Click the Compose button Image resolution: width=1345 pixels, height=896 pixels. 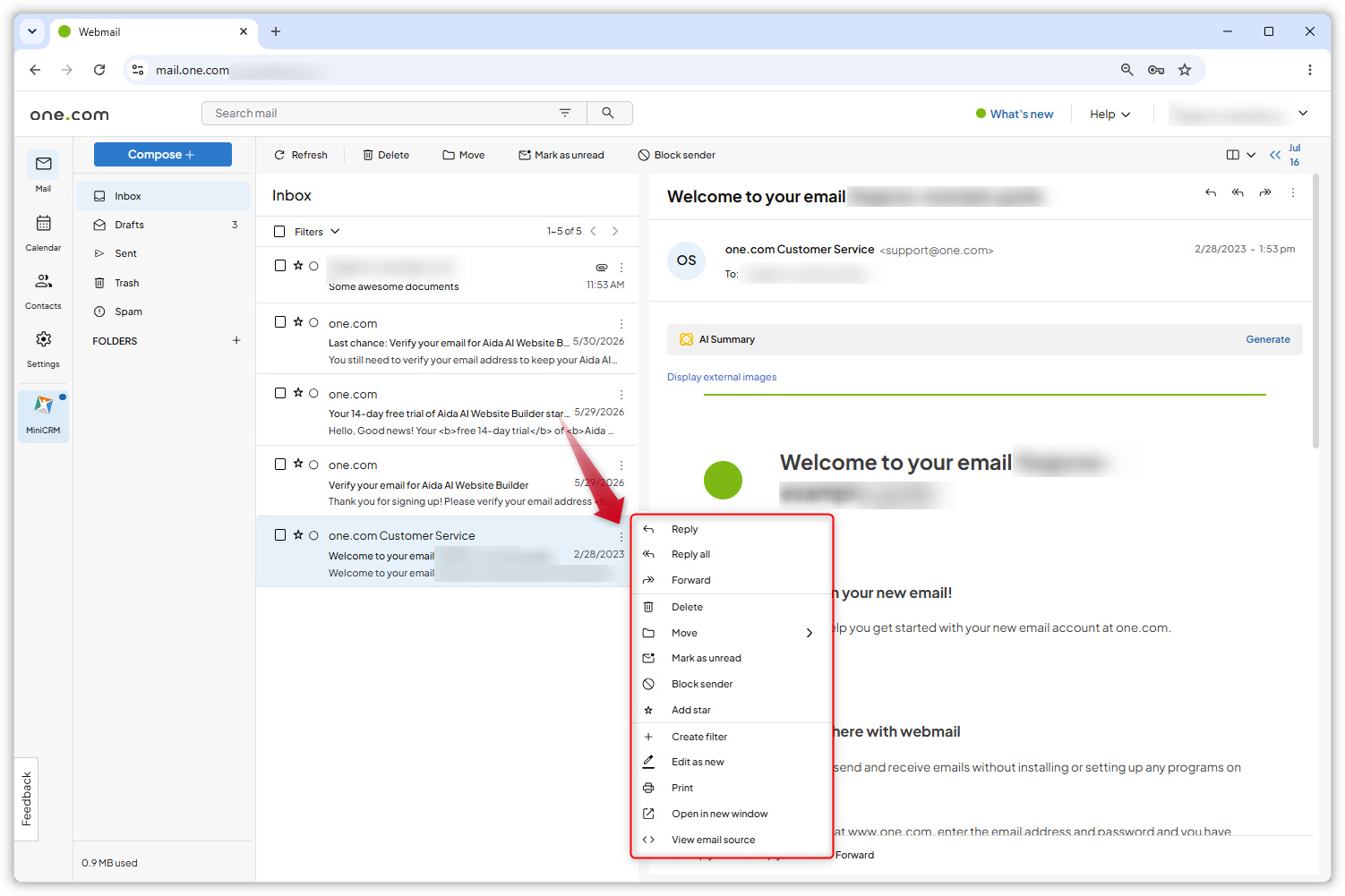[162, 154]
